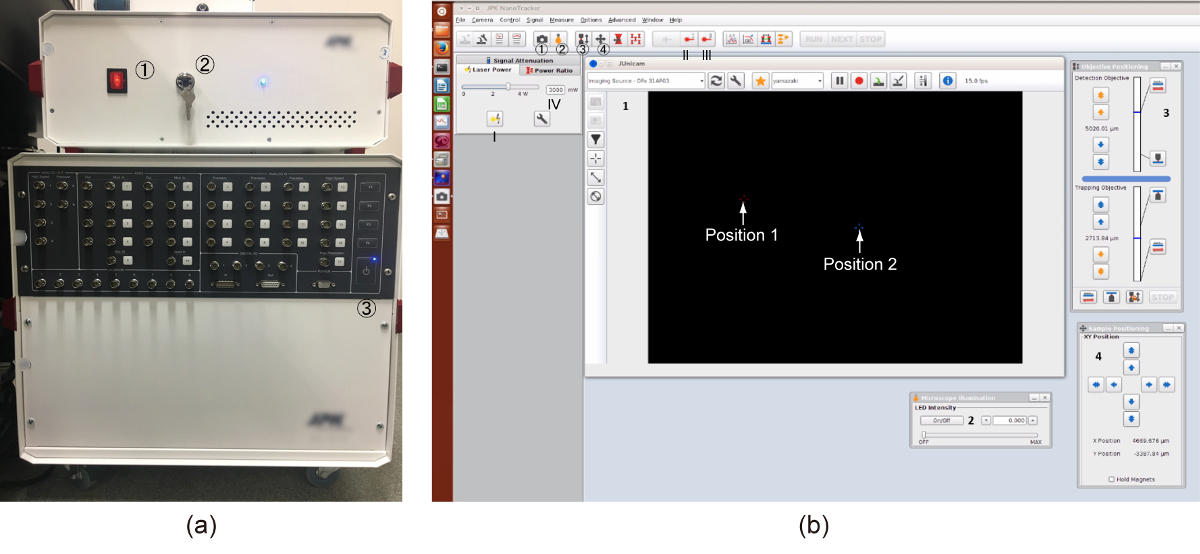Open JUnicam camera wrench settings

click(735, 80)
